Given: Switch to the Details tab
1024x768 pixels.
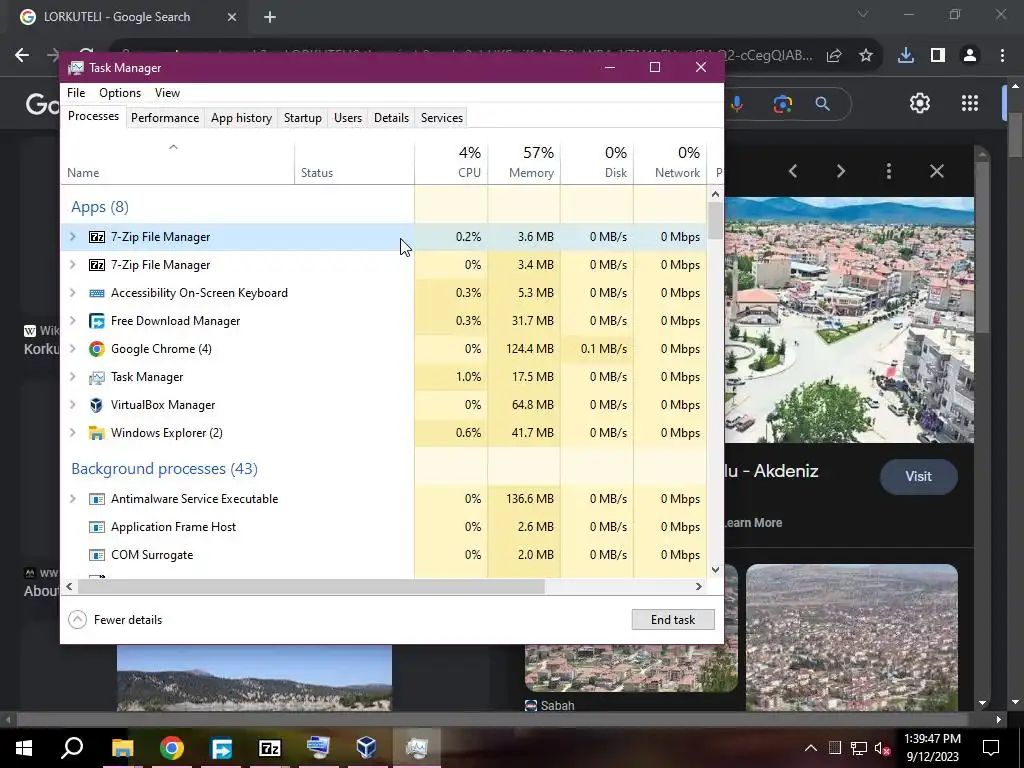Looking at the screenshot, I should click(x=391, y=118).
